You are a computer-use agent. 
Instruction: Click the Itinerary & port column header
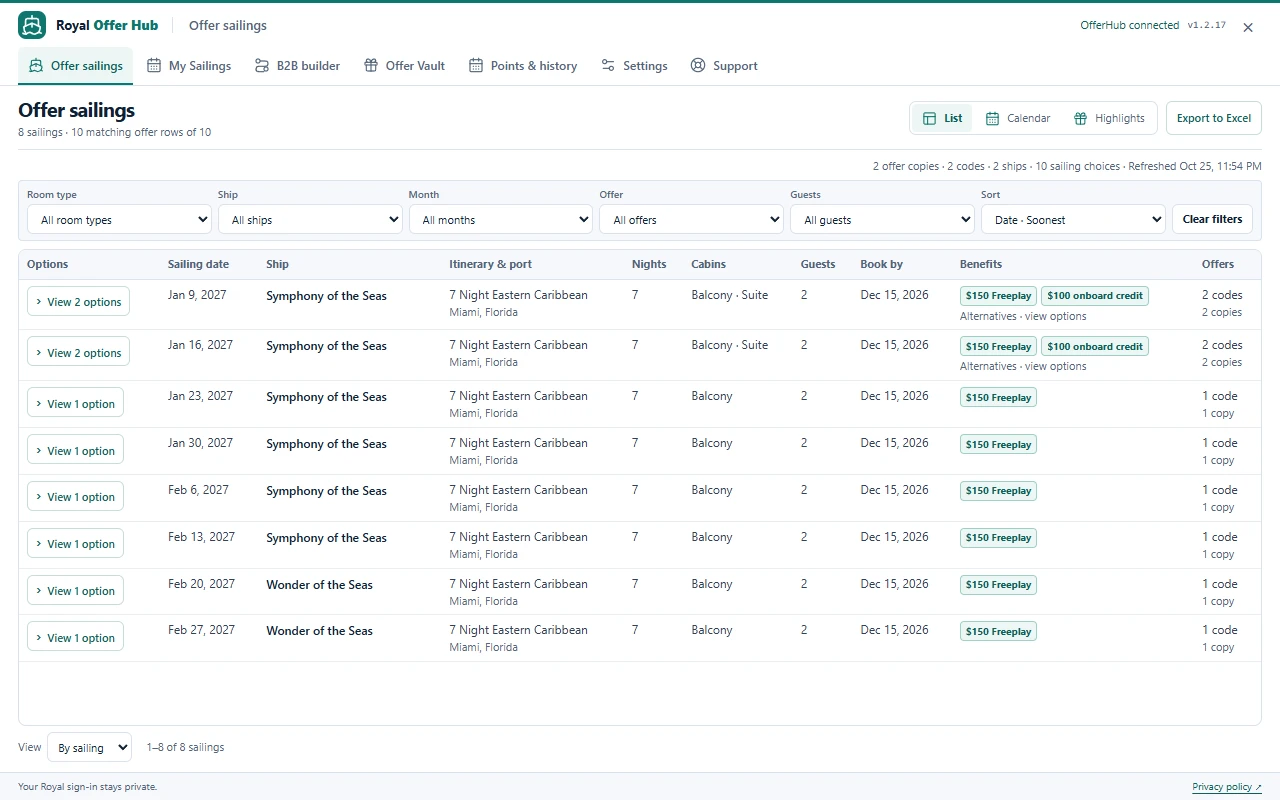click(x=490, y=264)
